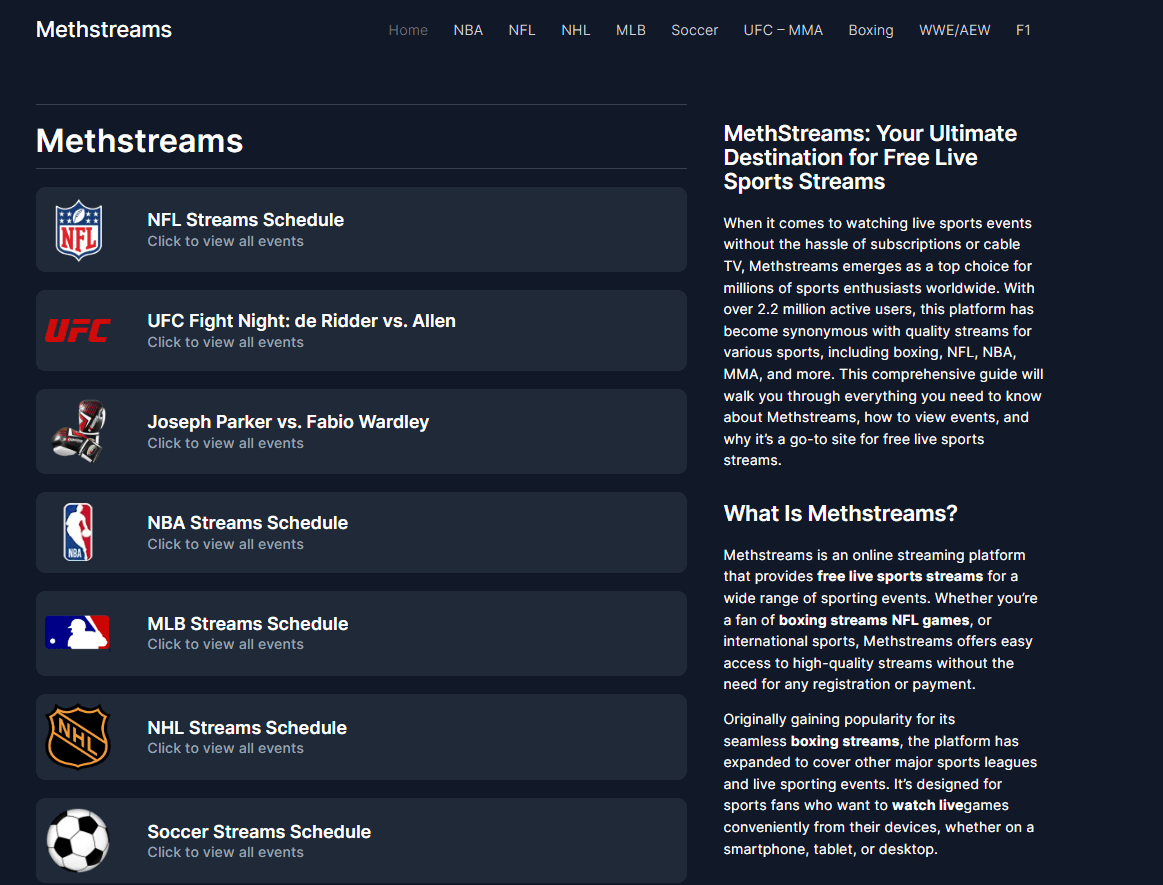
Task: Open the Methstreams site logo in header
Action: coord(104,30)
